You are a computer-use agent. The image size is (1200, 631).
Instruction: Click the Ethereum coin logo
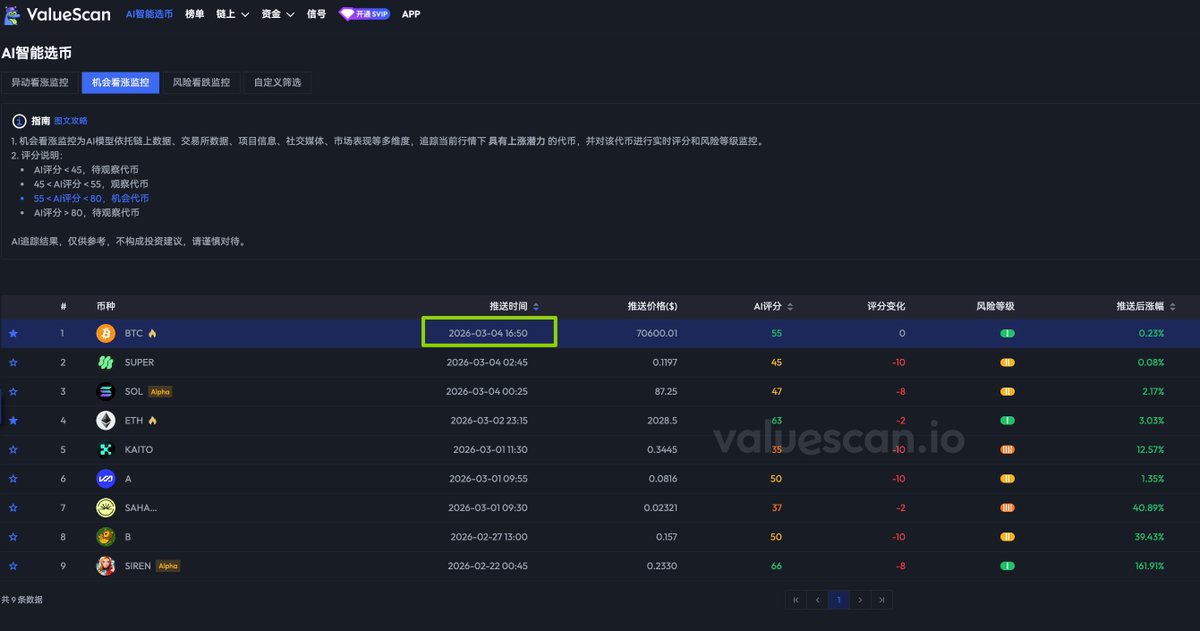point(106,421)
